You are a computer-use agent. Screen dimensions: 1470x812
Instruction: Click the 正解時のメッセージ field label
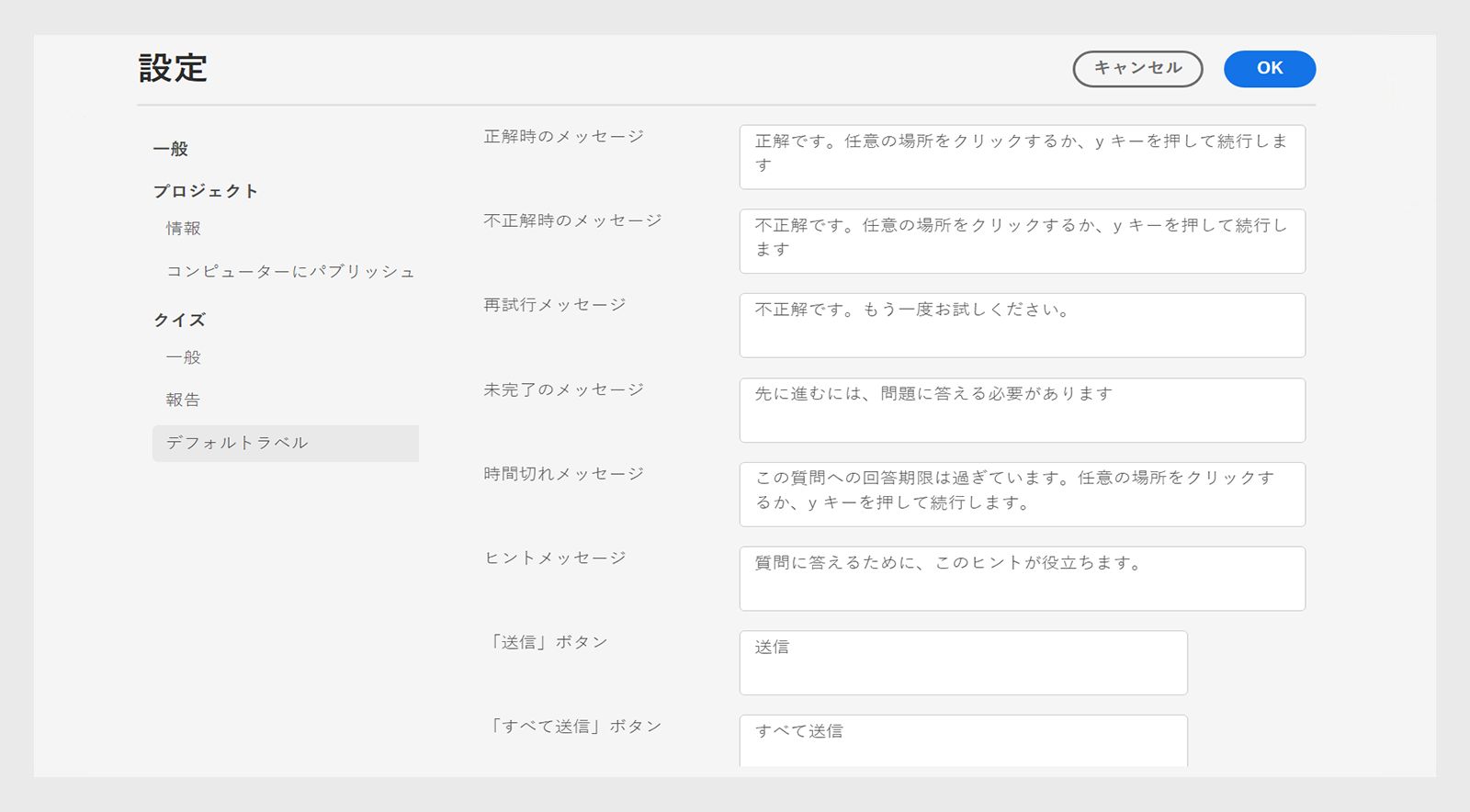(x=563, y=137)
